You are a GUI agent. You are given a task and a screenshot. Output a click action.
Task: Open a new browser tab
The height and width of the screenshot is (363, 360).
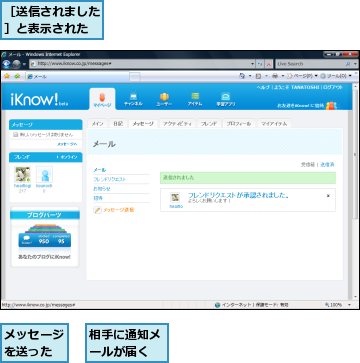(x=135, y=77)
